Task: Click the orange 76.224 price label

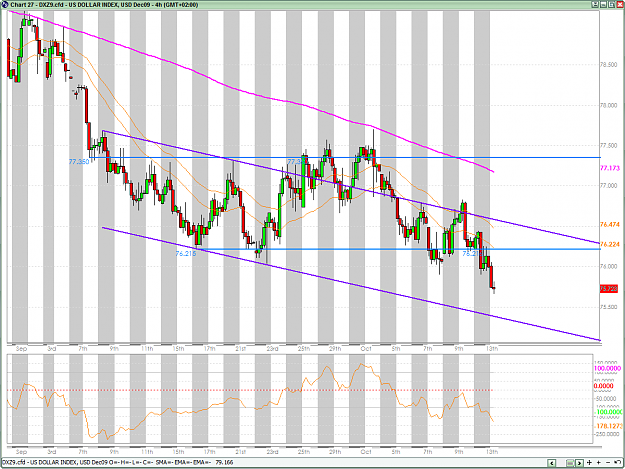Action: point(610,244)
